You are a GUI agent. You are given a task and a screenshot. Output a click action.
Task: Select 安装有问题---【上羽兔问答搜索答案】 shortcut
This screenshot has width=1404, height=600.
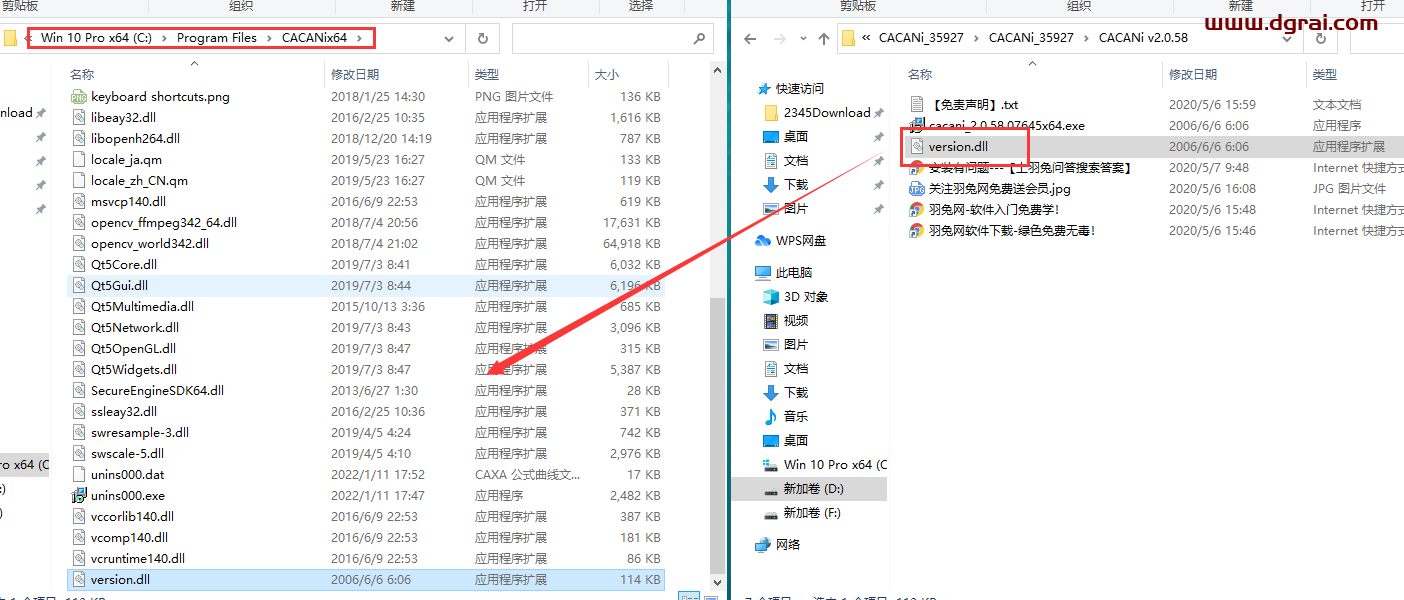[1030, 167]
